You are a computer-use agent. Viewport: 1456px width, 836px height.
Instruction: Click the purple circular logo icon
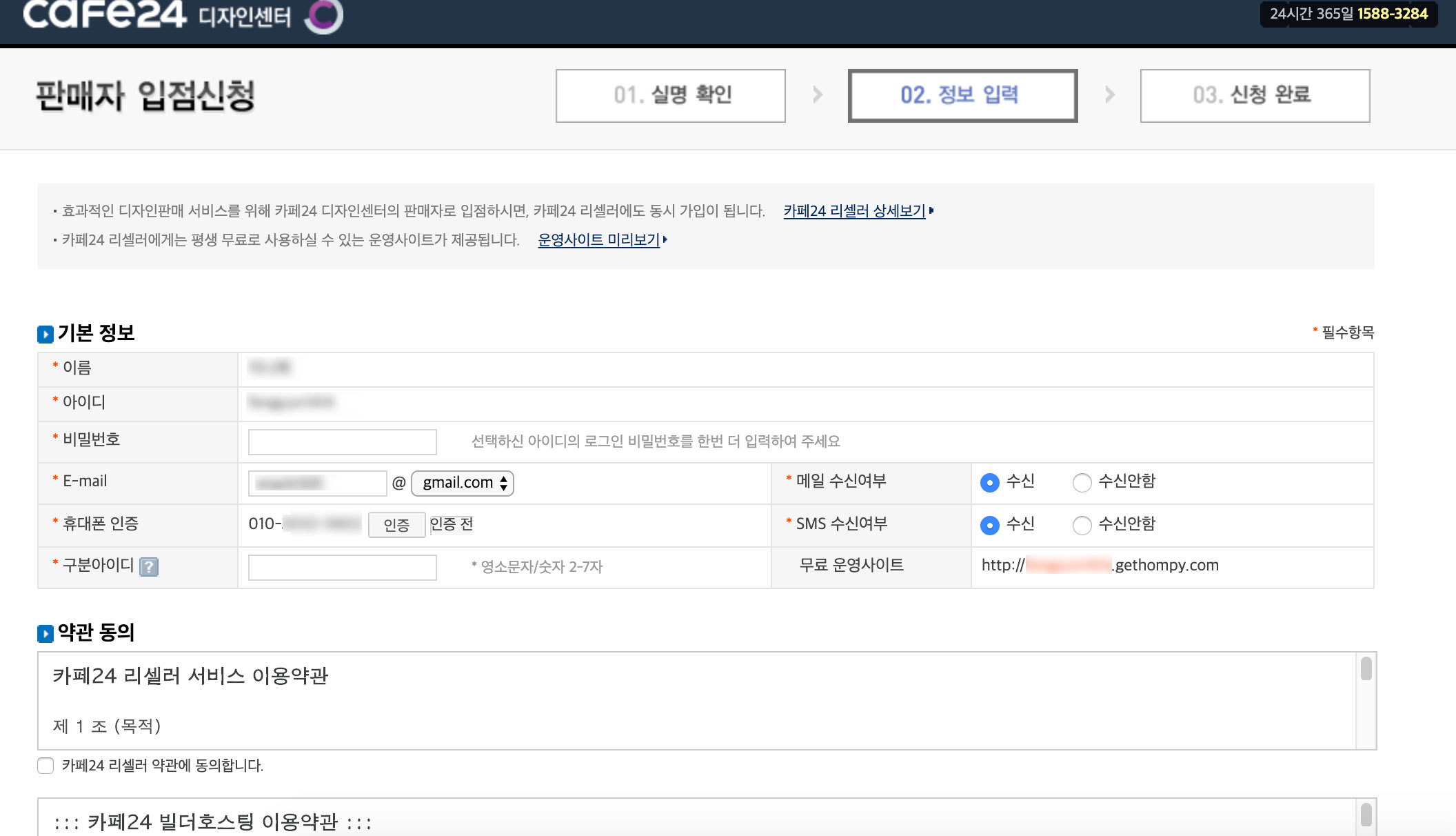[x=324, y=15]
